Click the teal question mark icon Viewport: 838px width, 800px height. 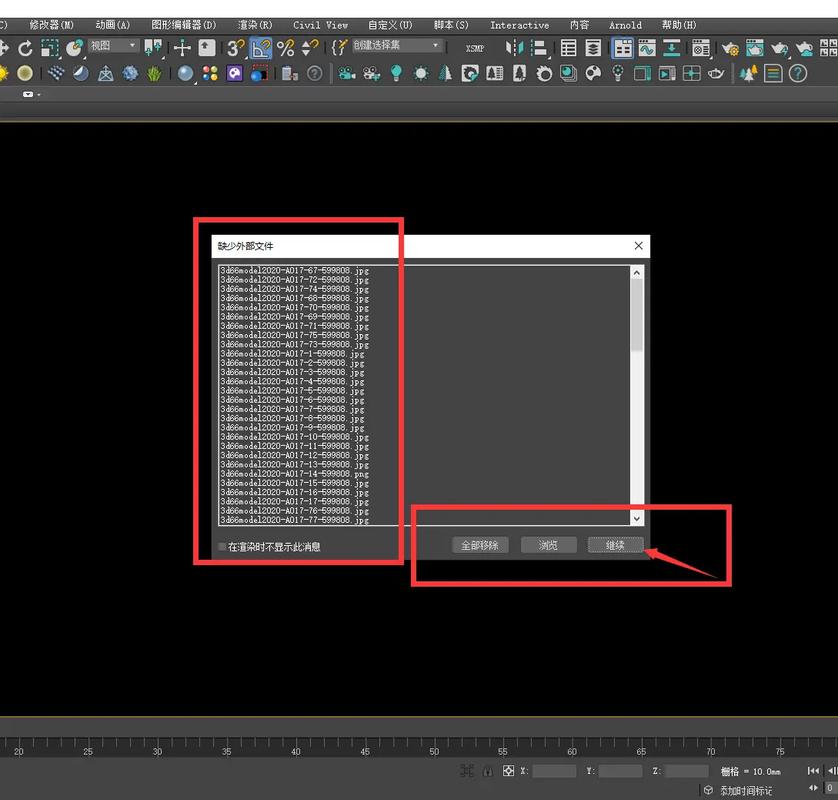tap(797, 73)
